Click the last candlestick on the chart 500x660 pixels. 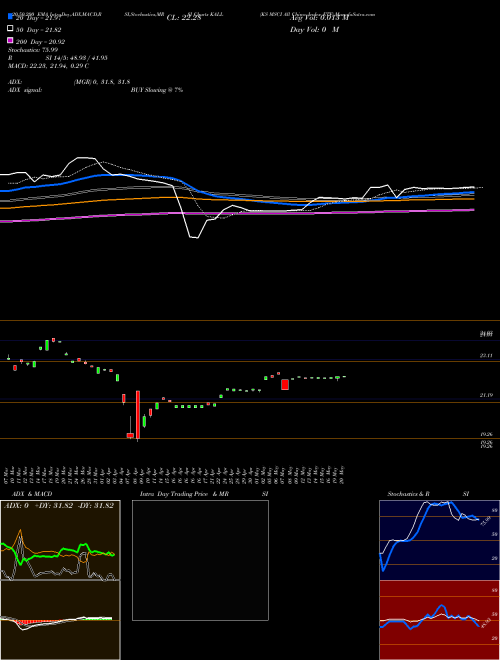tap(344, 377)
